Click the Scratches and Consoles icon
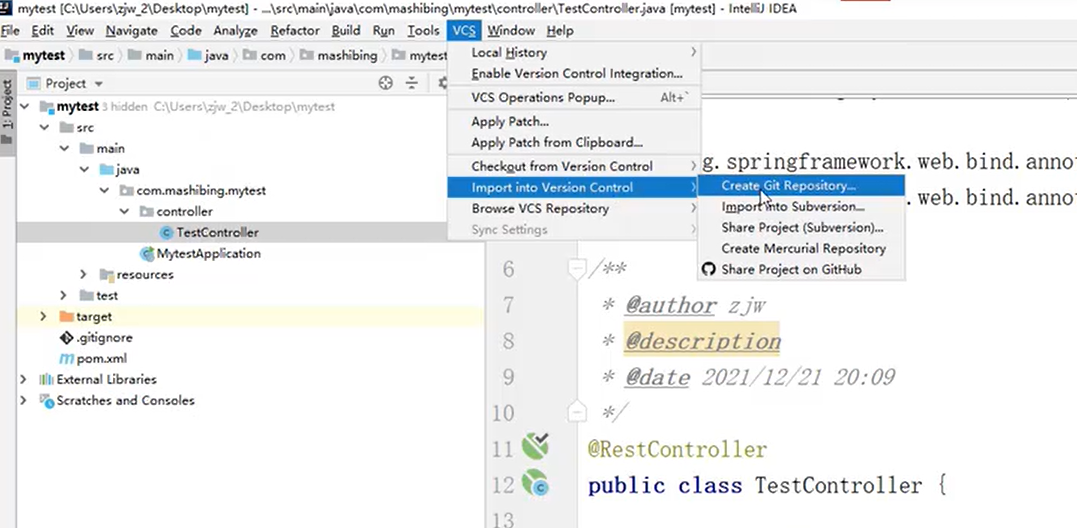Screen dimensions: 1077x528 (x=47, y=400)
